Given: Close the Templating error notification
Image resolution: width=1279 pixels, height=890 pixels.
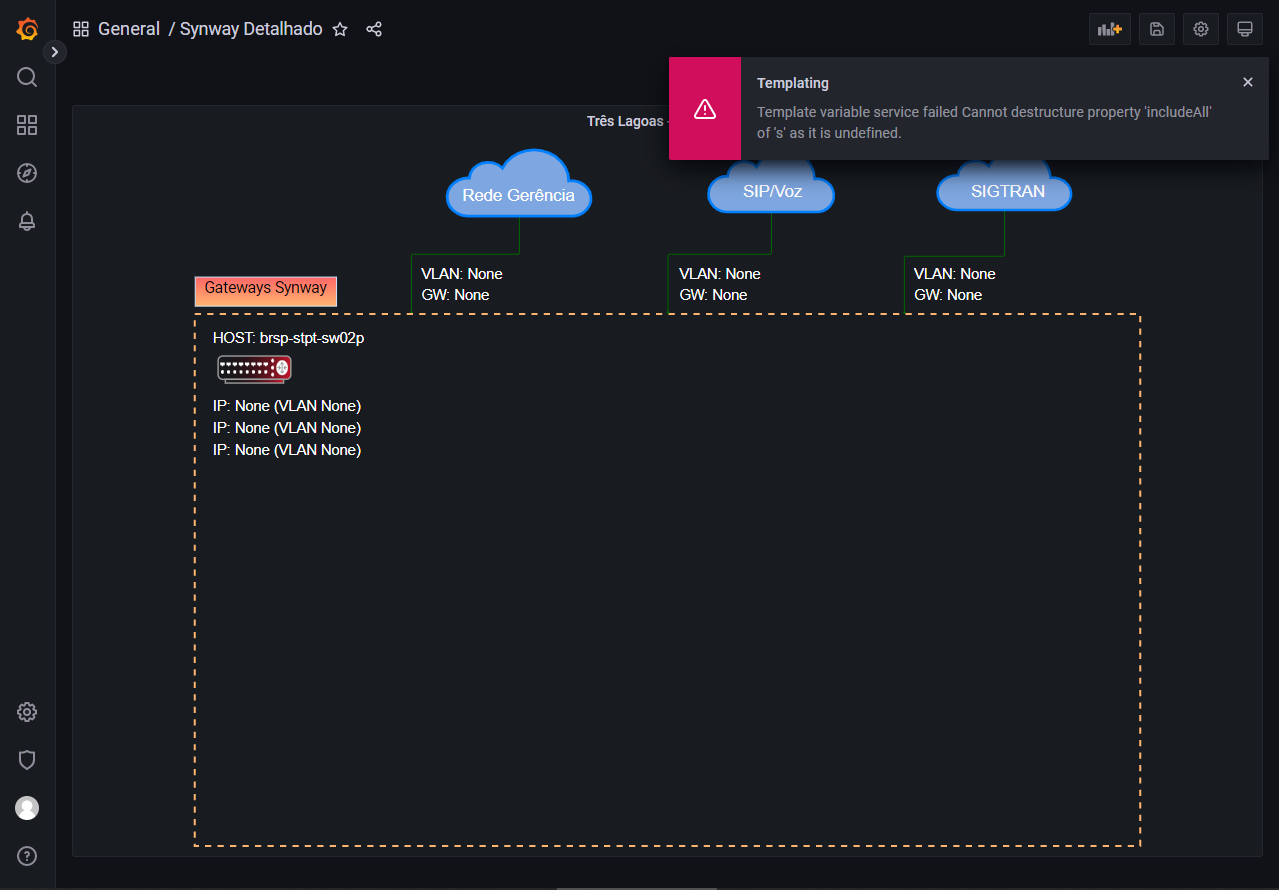Looking at the screenshot, I should click(x=1248, y=82).
